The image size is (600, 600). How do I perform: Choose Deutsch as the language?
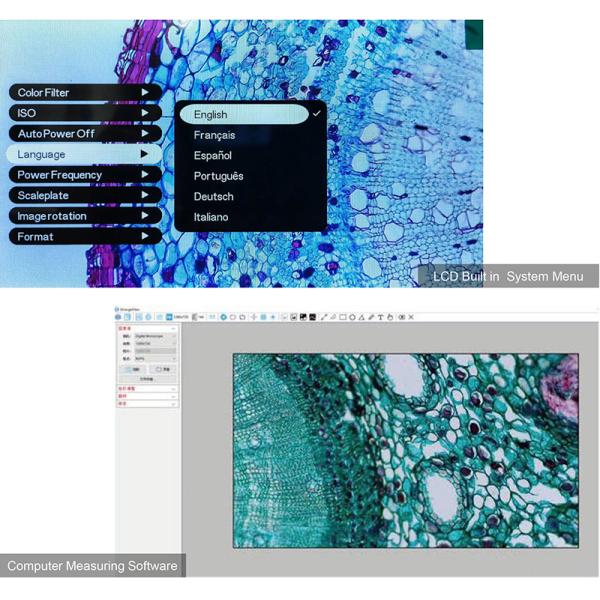(213, 196)
